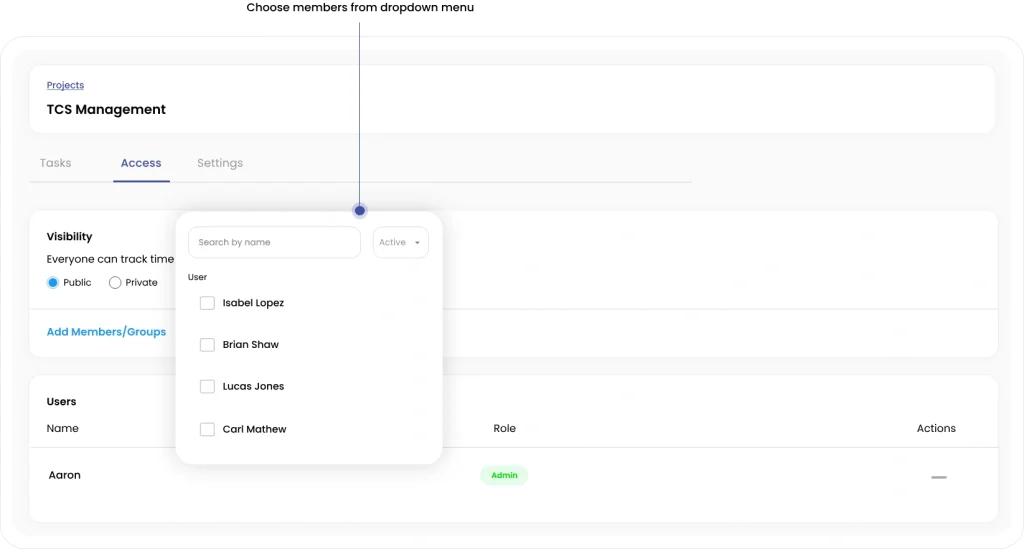Focus the Search by name field
This screenshot has width=1024, height=549.
(274, 242)
